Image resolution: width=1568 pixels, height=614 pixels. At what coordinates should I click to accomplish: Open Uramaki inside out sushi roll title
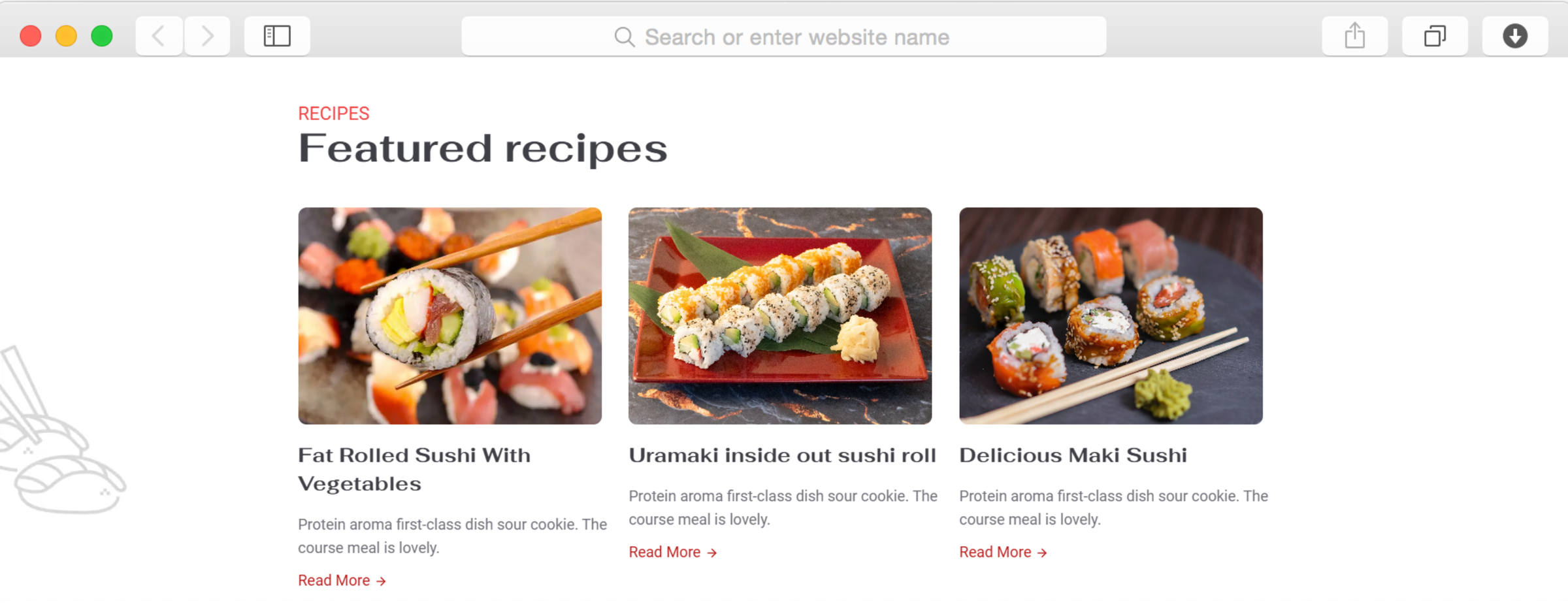click(x=782, y=455)
